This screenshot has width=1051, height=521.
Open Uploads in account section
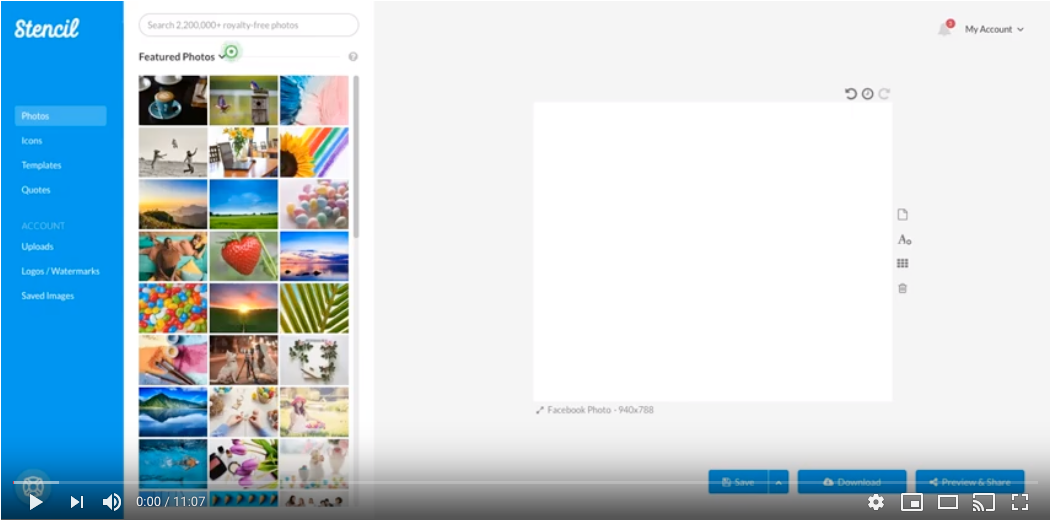(37, 246)
